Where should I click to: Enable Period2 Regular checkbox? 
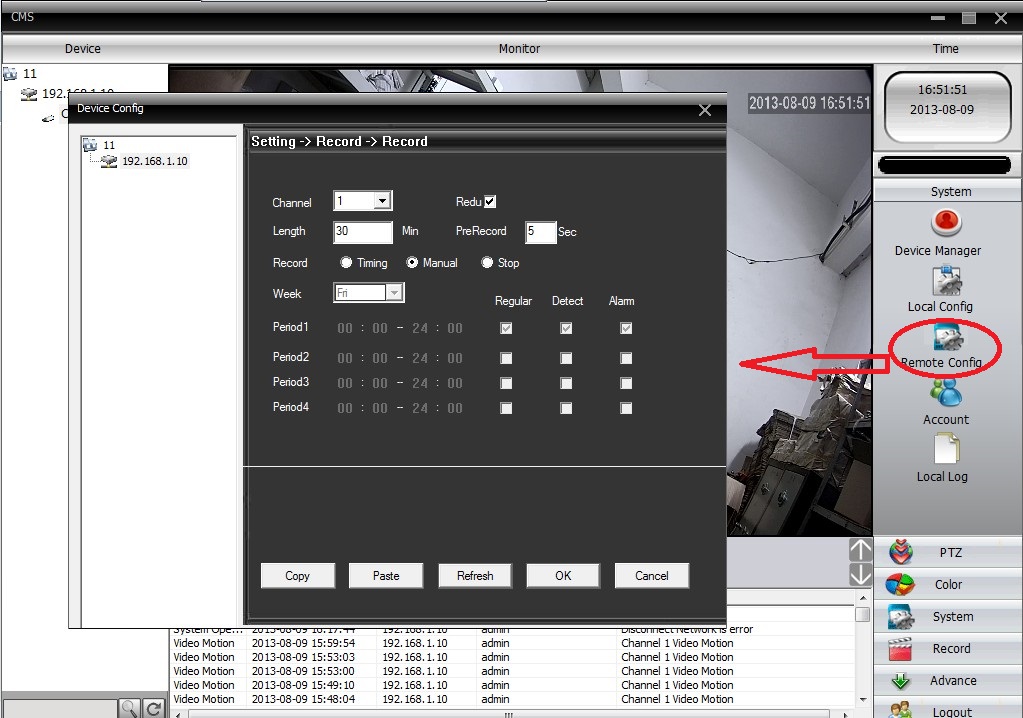tap(506, 358)
